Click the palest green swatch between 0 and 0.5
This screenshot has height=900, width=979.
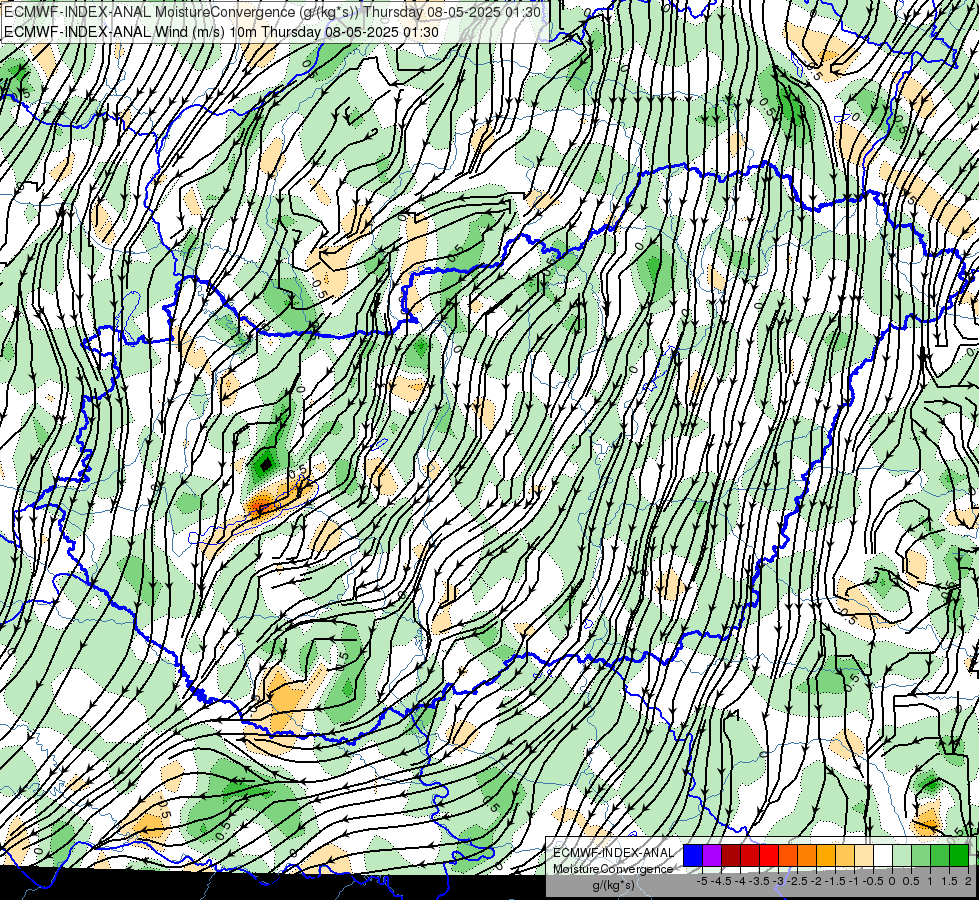pos(902,856)
